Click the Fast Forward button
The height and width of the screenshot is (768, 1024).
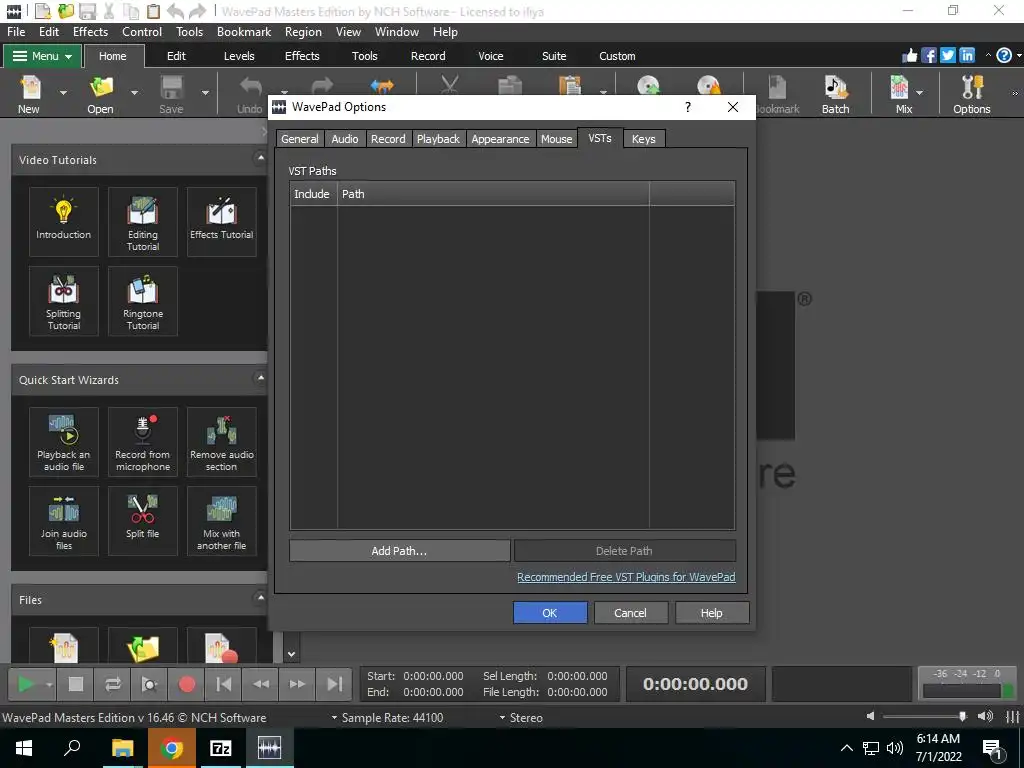pyautogui.click(x=297, y=684)
